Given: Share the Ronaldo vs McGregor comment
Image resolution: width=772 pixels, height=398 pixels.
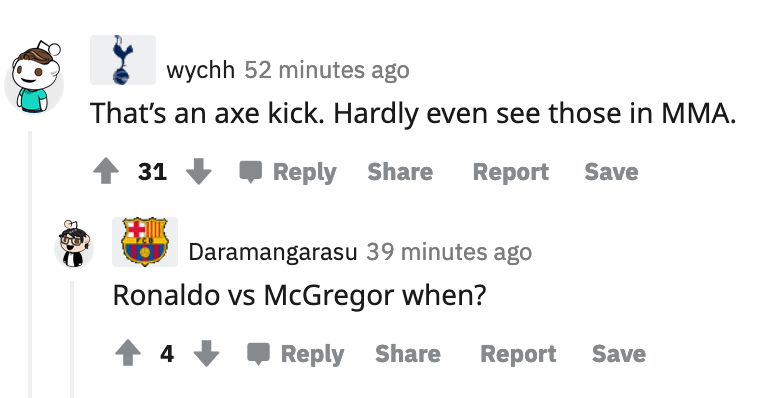Looking at the screenshot, I should click(408, 354).
